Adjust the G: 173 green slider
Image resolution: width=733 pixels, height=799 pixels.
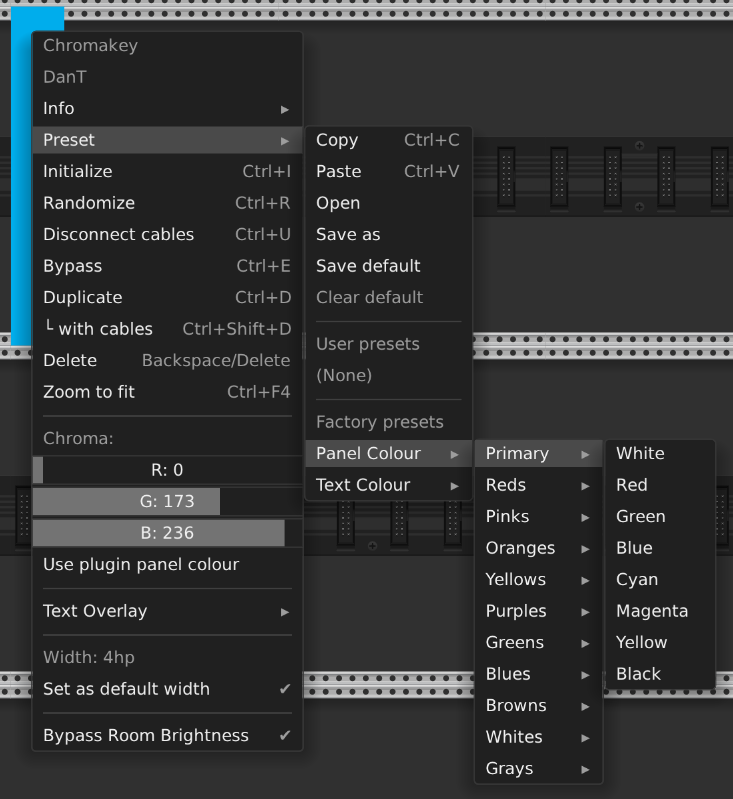tap(166, 502)
